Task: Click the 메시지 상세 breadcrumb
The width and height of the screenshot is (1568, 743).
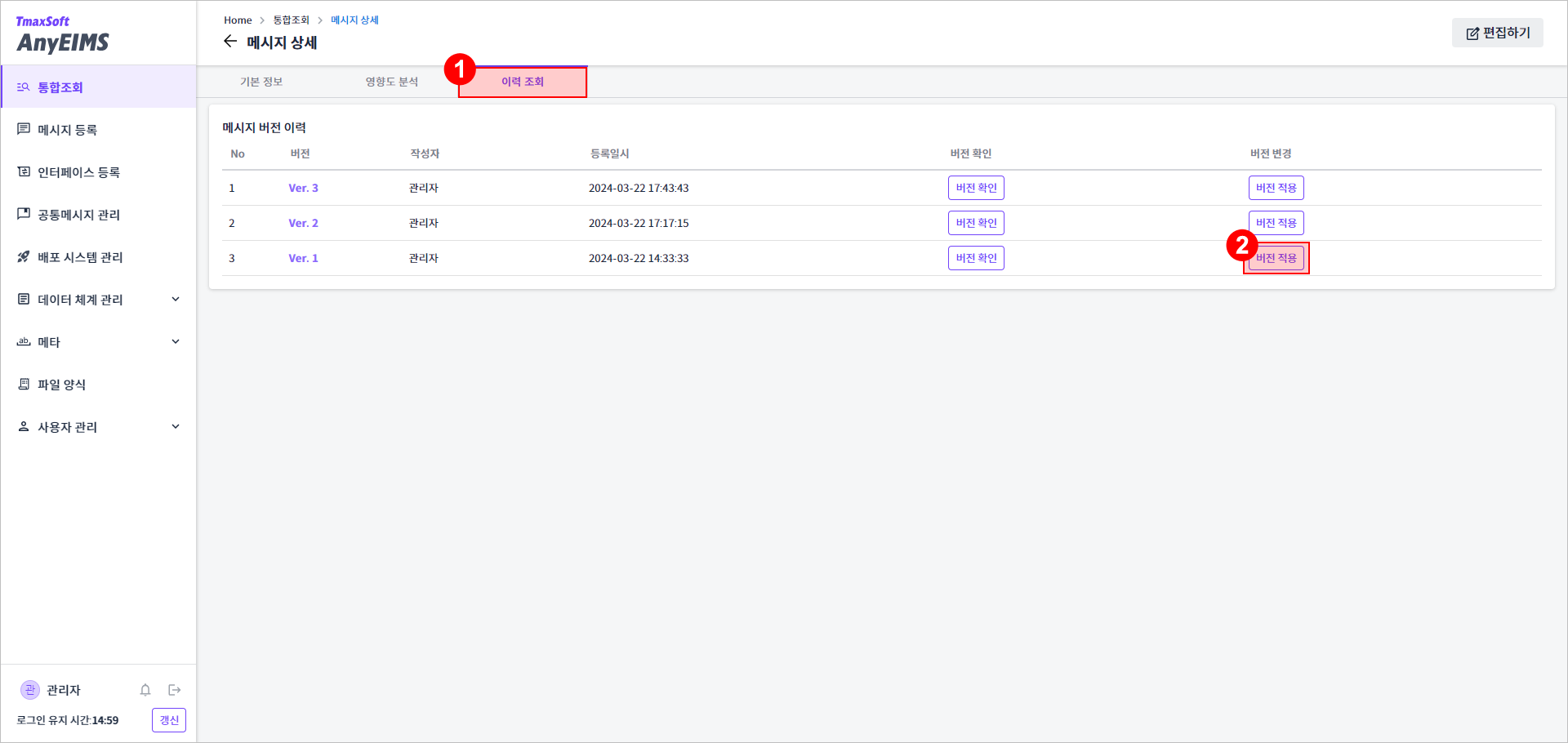Action: [354, 20]
